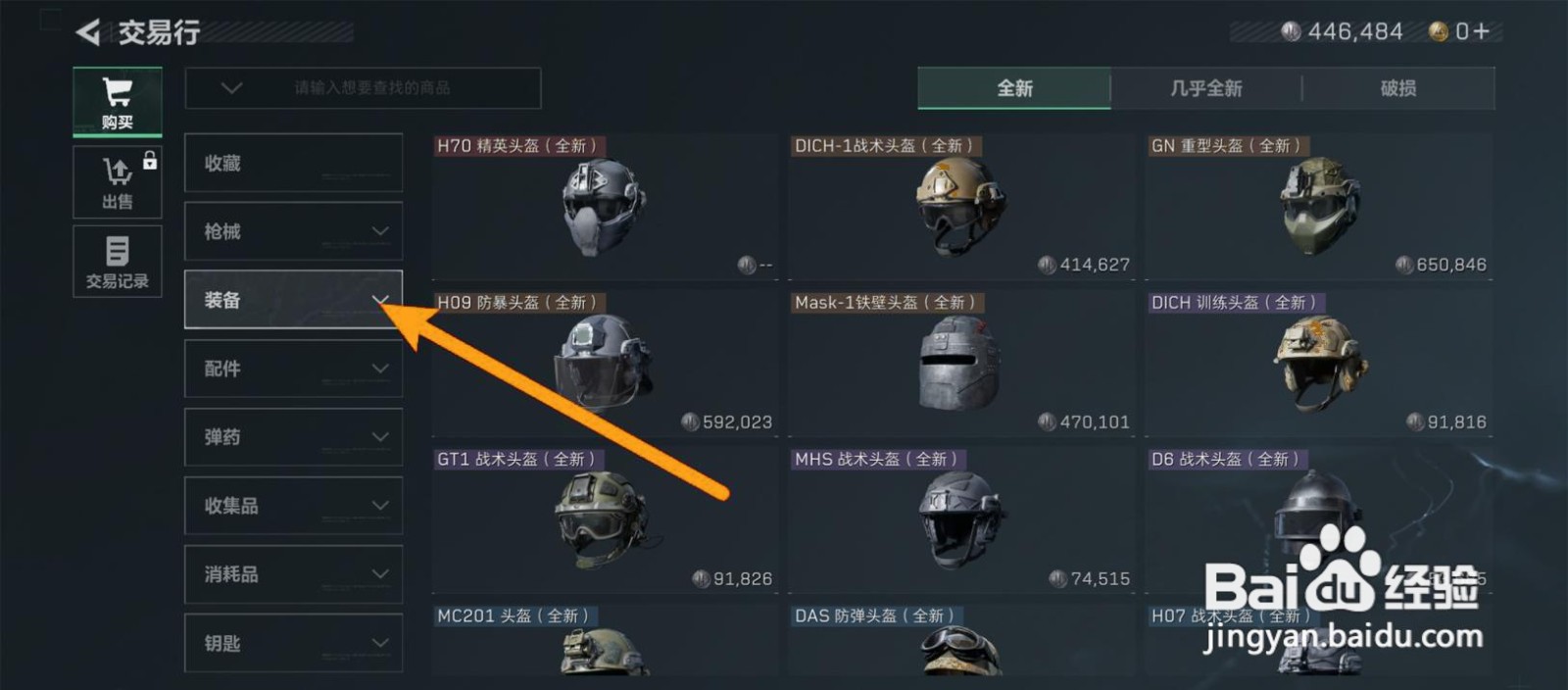Viewport: 1568px width, 690px height.
Task: Click the back arrow next to 交易行
Action: (x=88, y=32)
